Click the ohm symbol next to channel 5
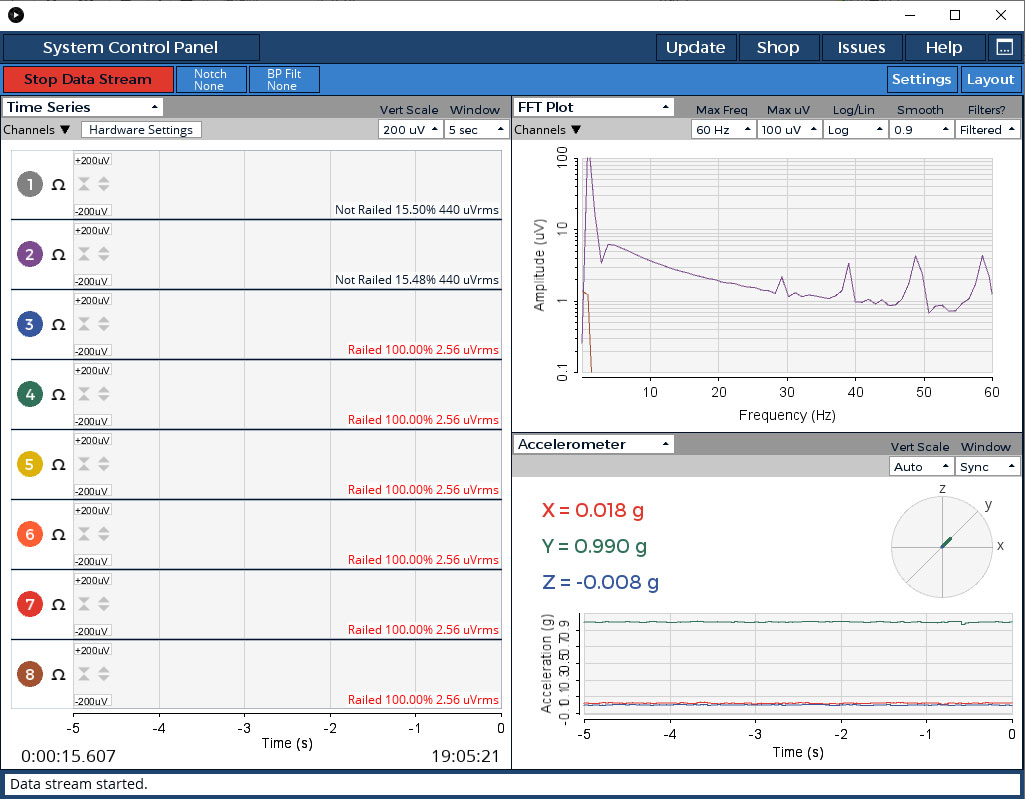1025x799 pixels. coord(58,465)
